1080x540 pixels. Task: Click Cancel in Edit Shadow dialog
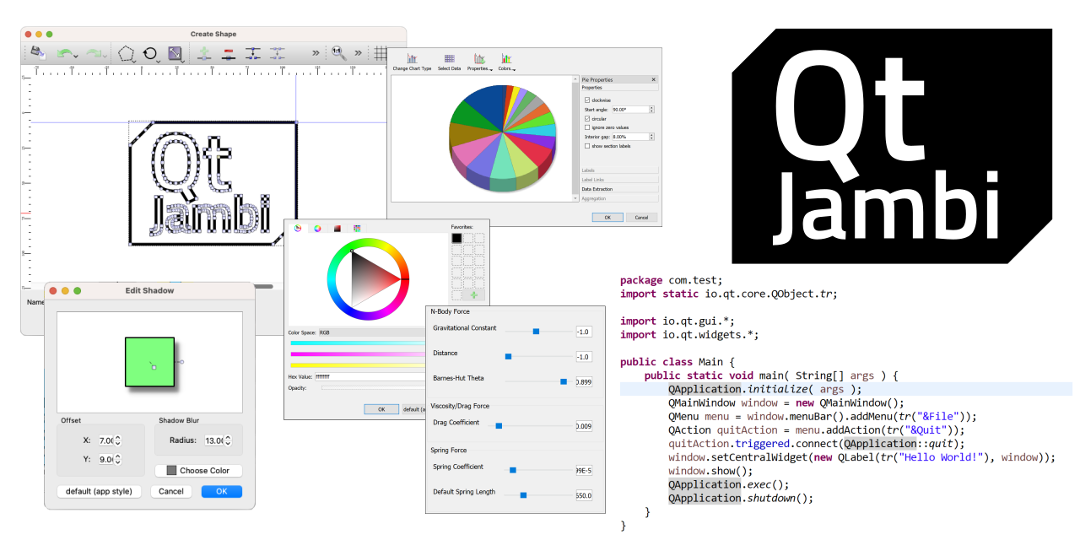pos(171,491)
